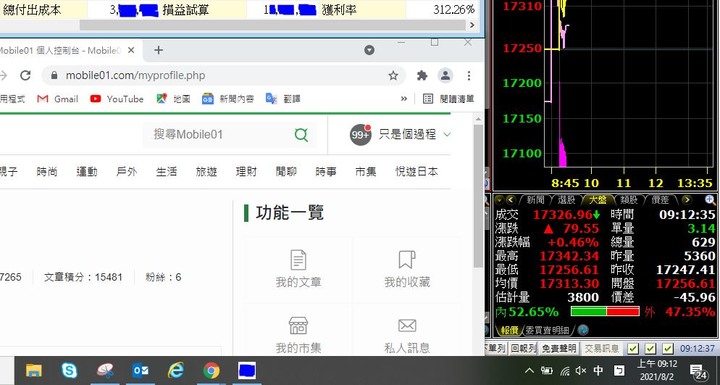Bookmark this page with the star icon
This screenshot has width=720, height=385.
click(393, 75)
